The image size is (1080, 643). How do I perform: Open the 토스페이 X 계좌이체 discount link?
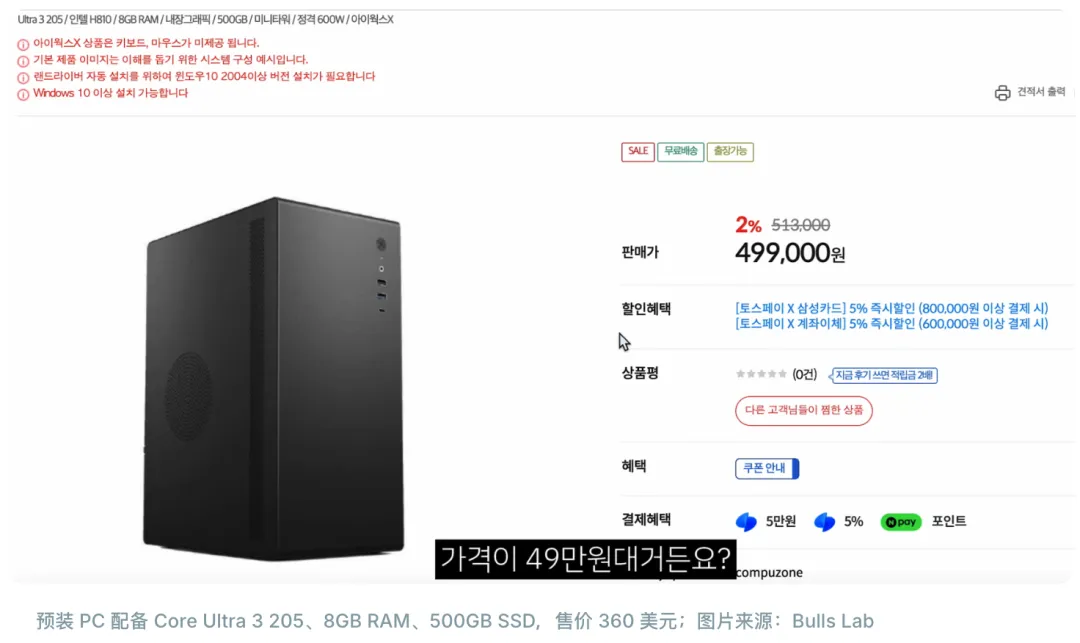click(891, 324)
